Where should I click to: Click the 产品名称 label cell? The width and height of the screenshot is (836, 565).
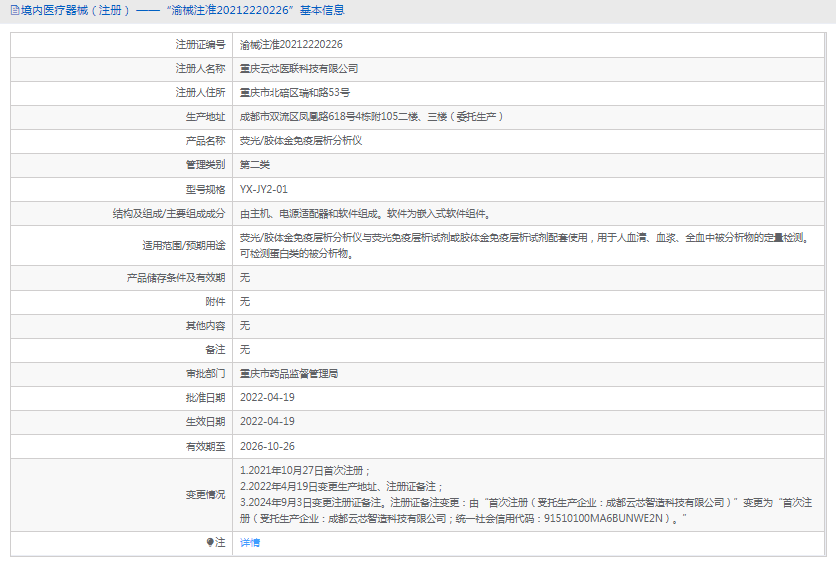click(122, 141)
